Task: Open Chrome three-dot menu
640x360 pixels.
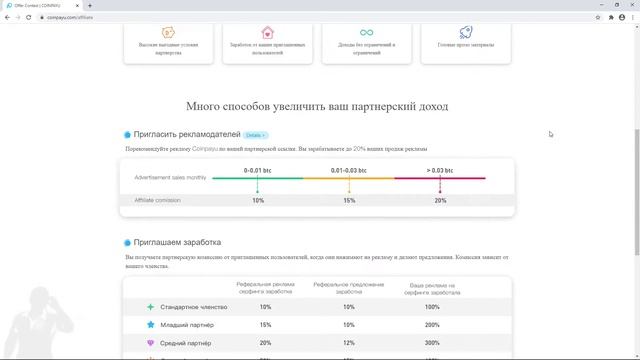Action: pyautogui.click(x=633, y=18)
